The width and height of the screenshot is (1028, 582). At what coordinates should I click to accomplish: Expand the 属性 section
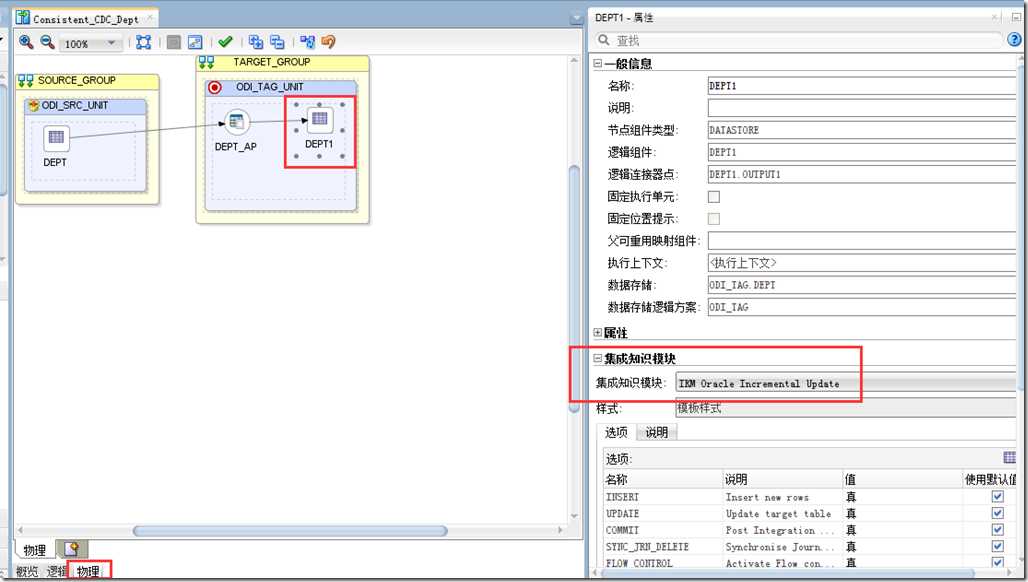pos(597,333)
